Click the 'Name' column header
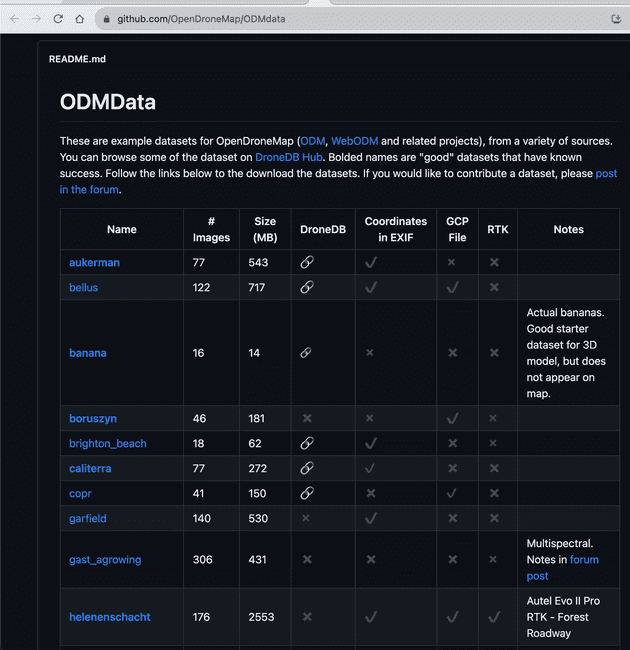The image size is (630, 650). [122, 229]
